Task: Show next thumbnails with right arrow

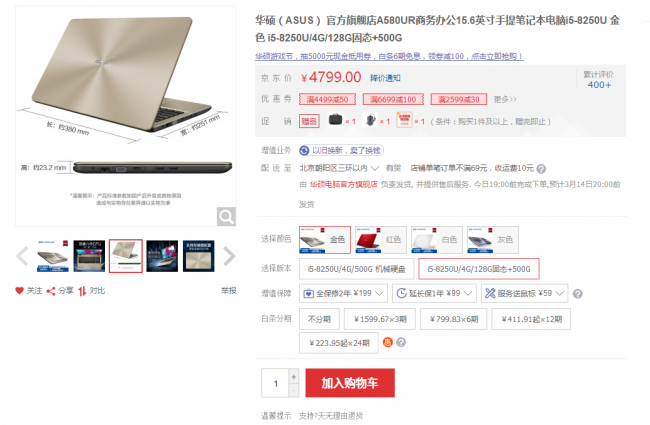Action: 229,256
